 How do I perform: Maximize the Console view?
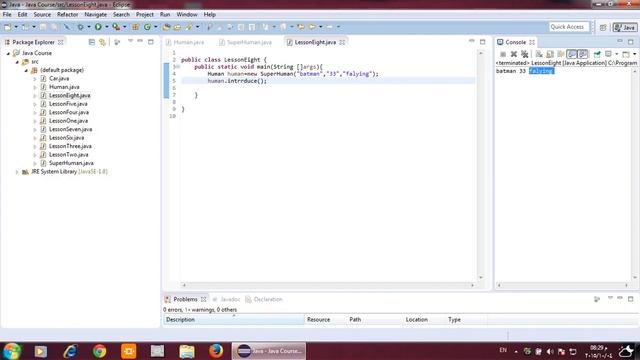631,42
